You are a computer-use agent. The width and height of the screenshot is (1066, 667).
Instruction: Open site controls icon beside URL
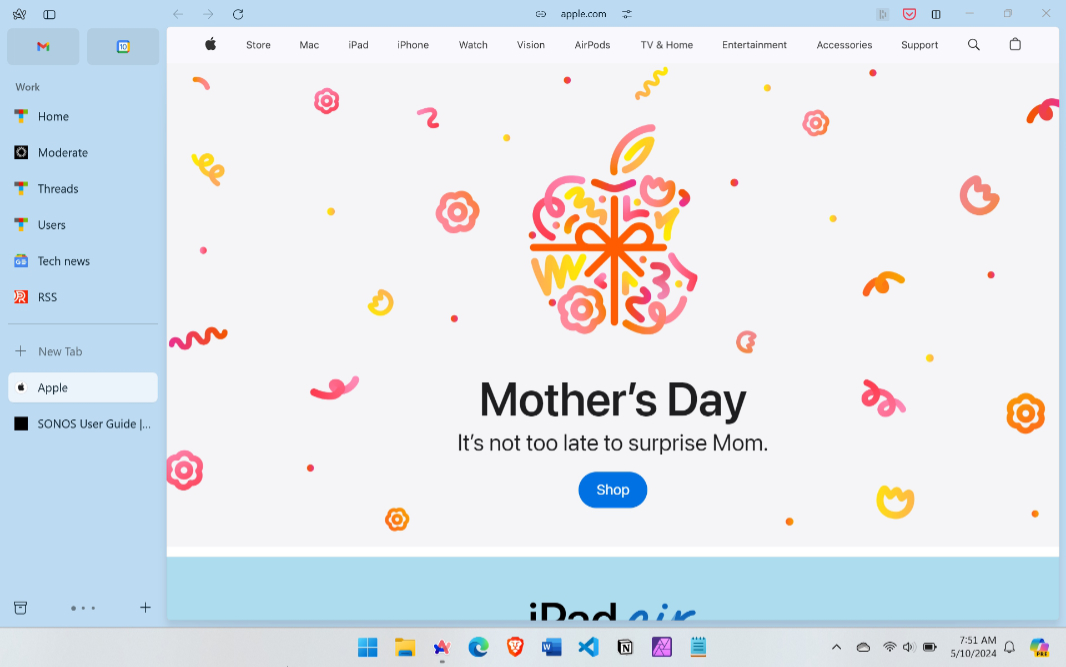tap(627, 14)
